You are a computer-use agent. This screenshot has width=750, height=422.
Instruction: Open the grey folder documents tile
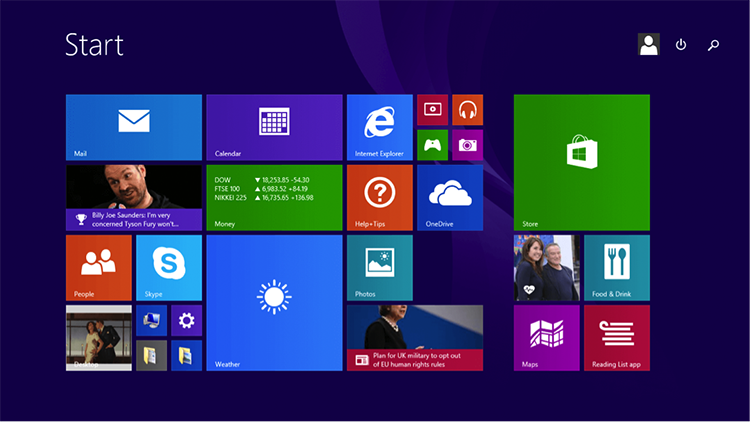click(x=152, y=355)
